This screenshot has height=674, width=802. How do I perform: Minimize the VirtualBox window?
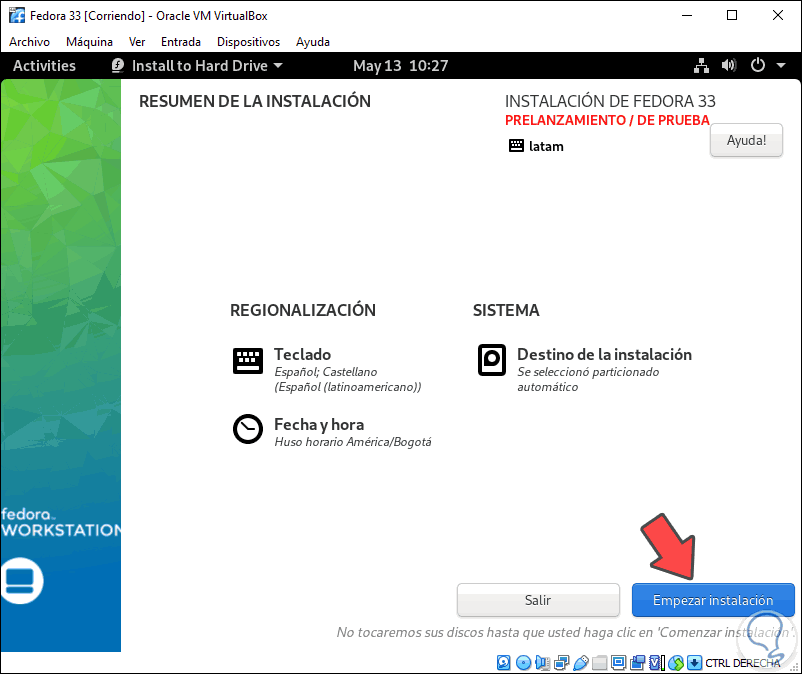coord(687,15)
